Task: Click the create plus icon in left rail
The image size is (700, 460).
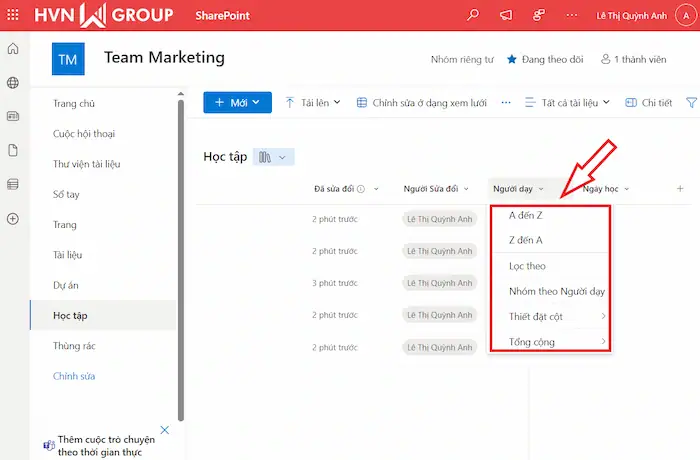Action: (x=13, y=218)
